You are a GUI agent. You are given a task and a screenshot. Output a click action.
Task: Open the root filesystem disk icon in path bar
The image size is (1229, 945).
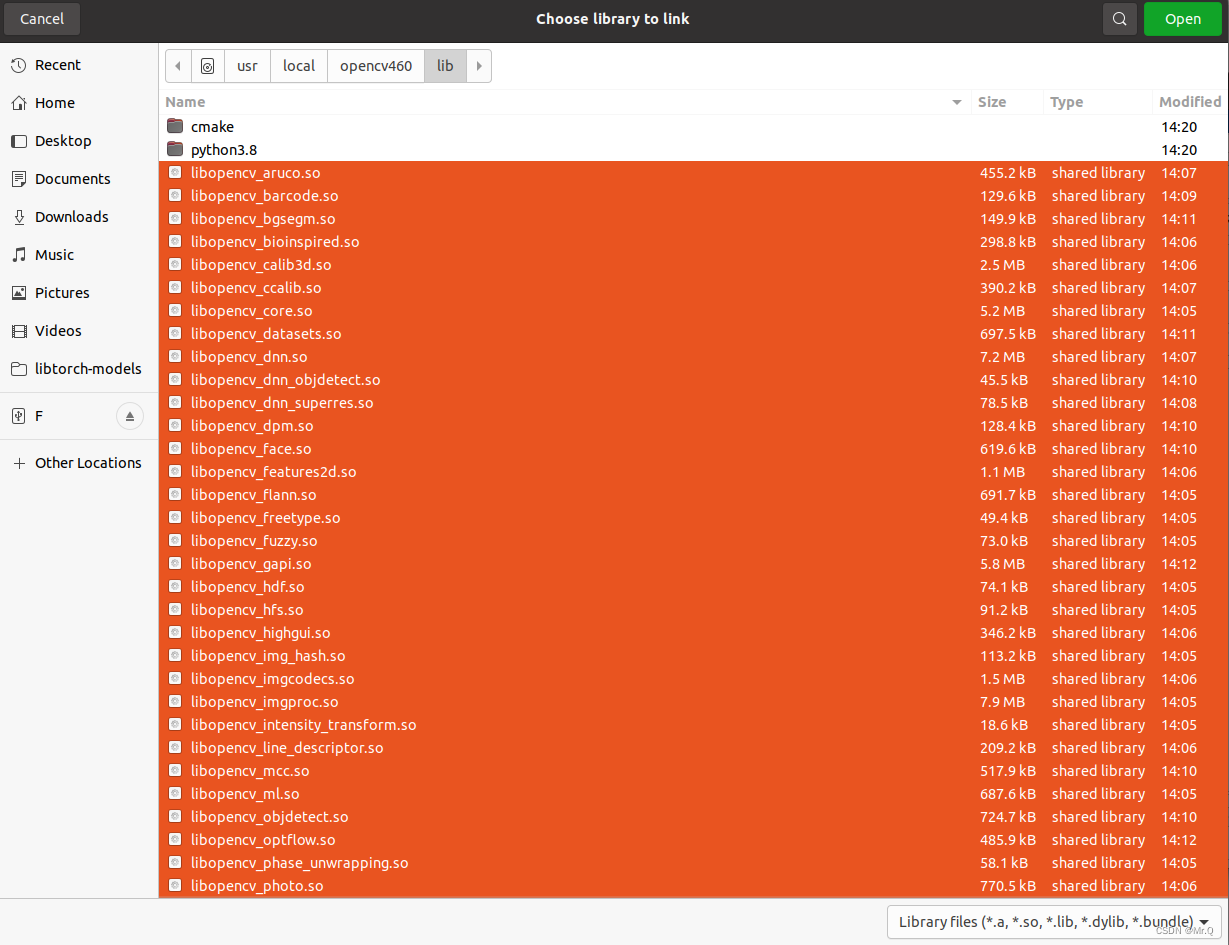coord(207,66)
